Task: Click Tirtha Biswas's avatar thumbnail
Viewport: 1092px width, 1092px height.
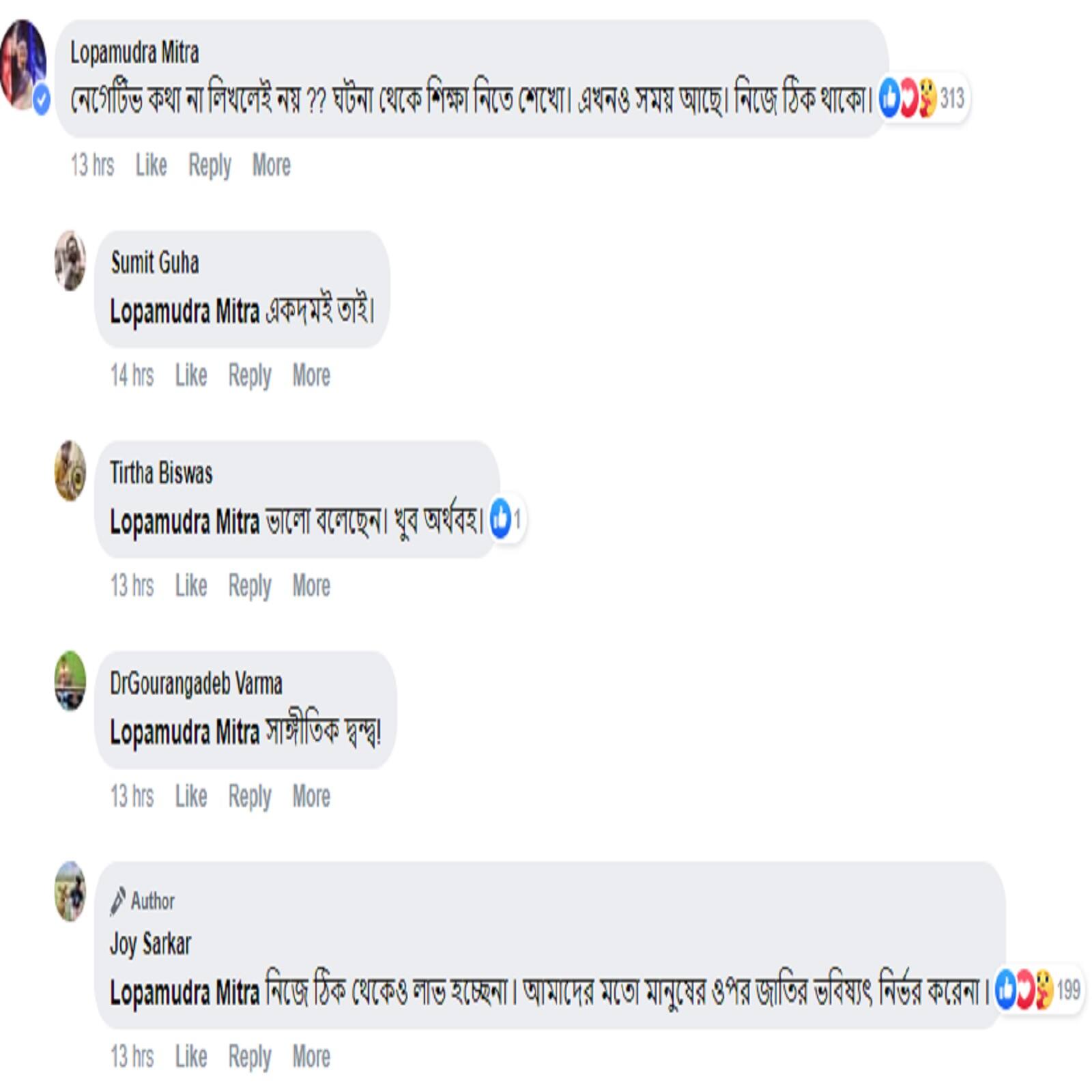Action: (x=70, y=471)
